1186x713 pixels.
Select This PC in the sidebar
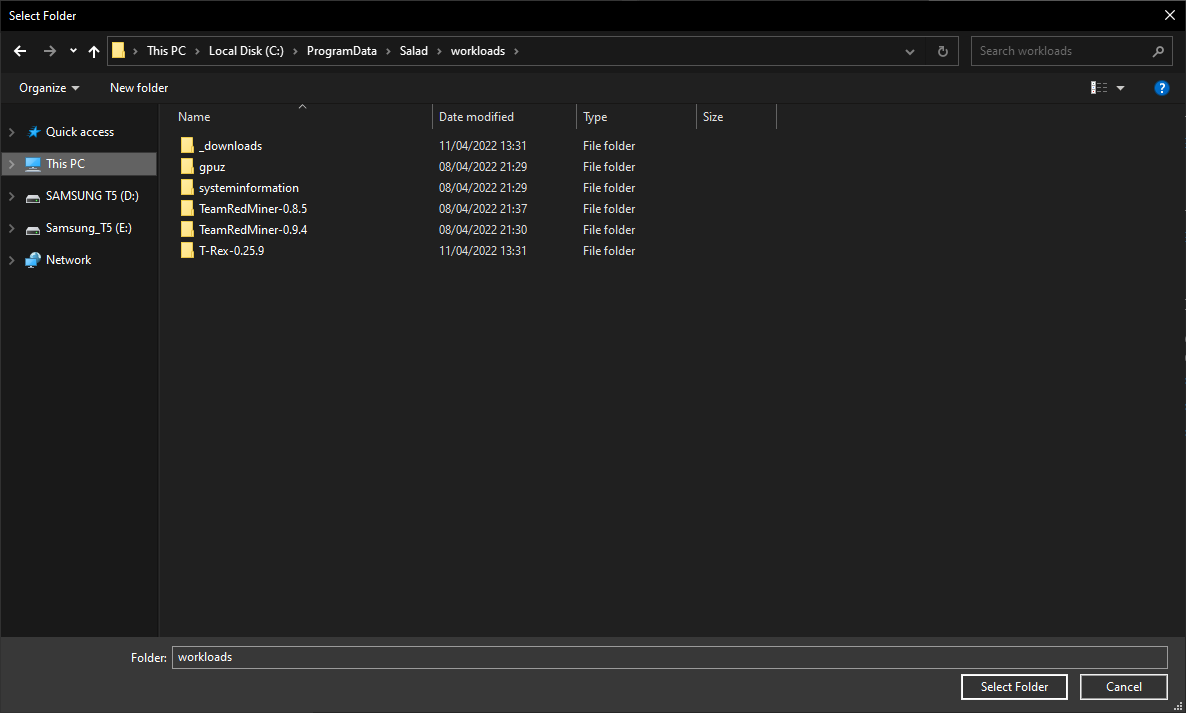[x=65, y=163]
